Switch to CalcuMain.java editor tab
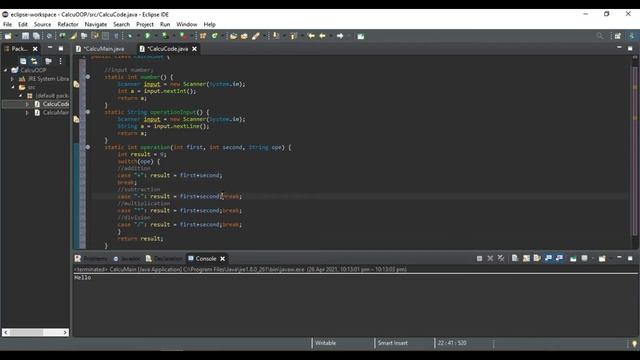640x360 pixels. point(101,49)
